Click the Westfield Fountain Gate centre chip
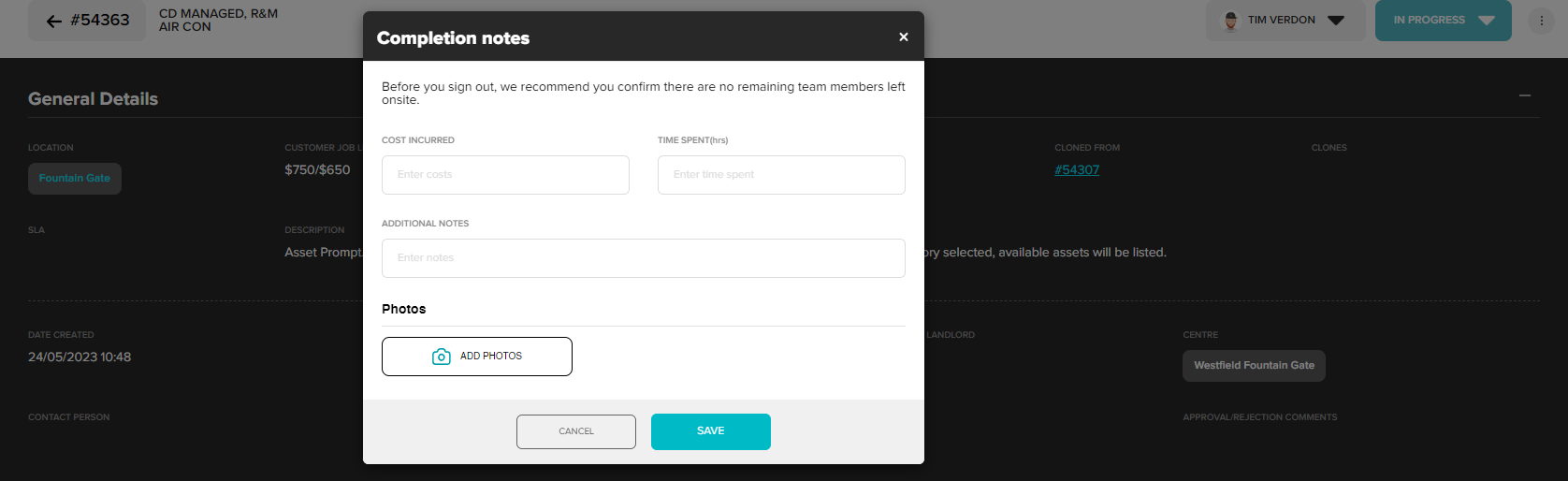The image size is (1568, 481). click(x=1254, y=366)
